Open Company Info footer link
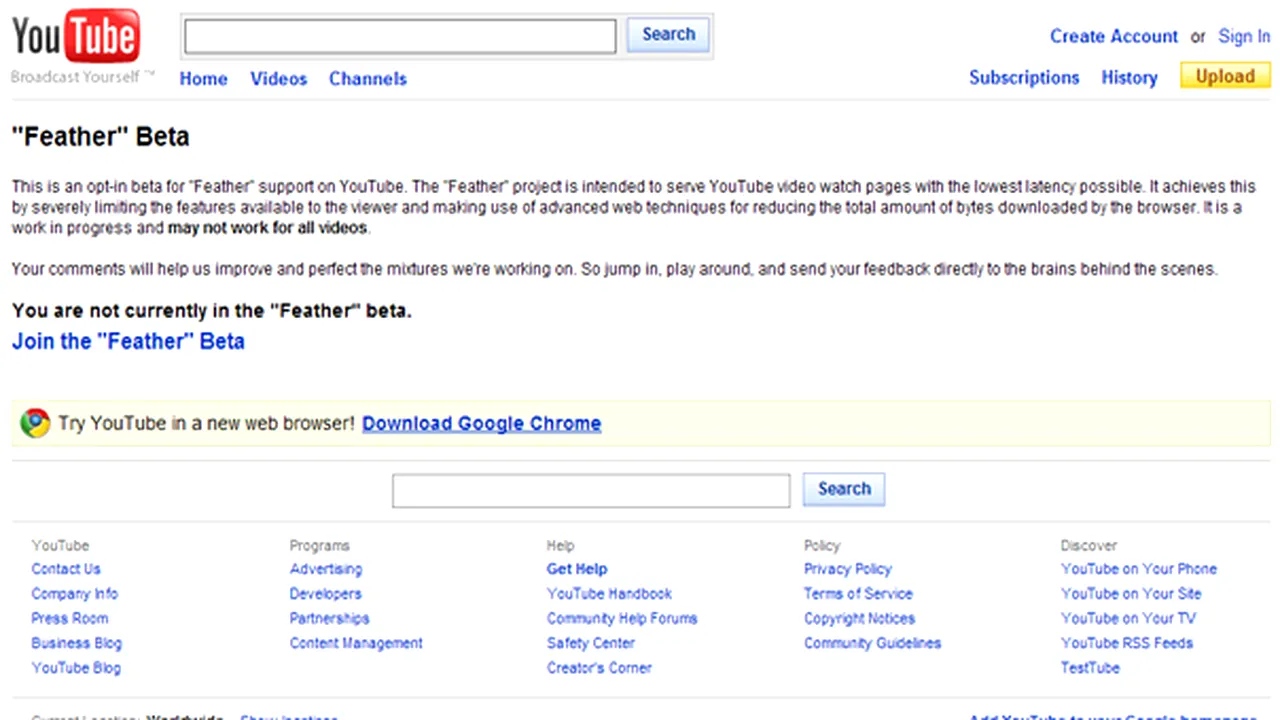 coord(75,594)
